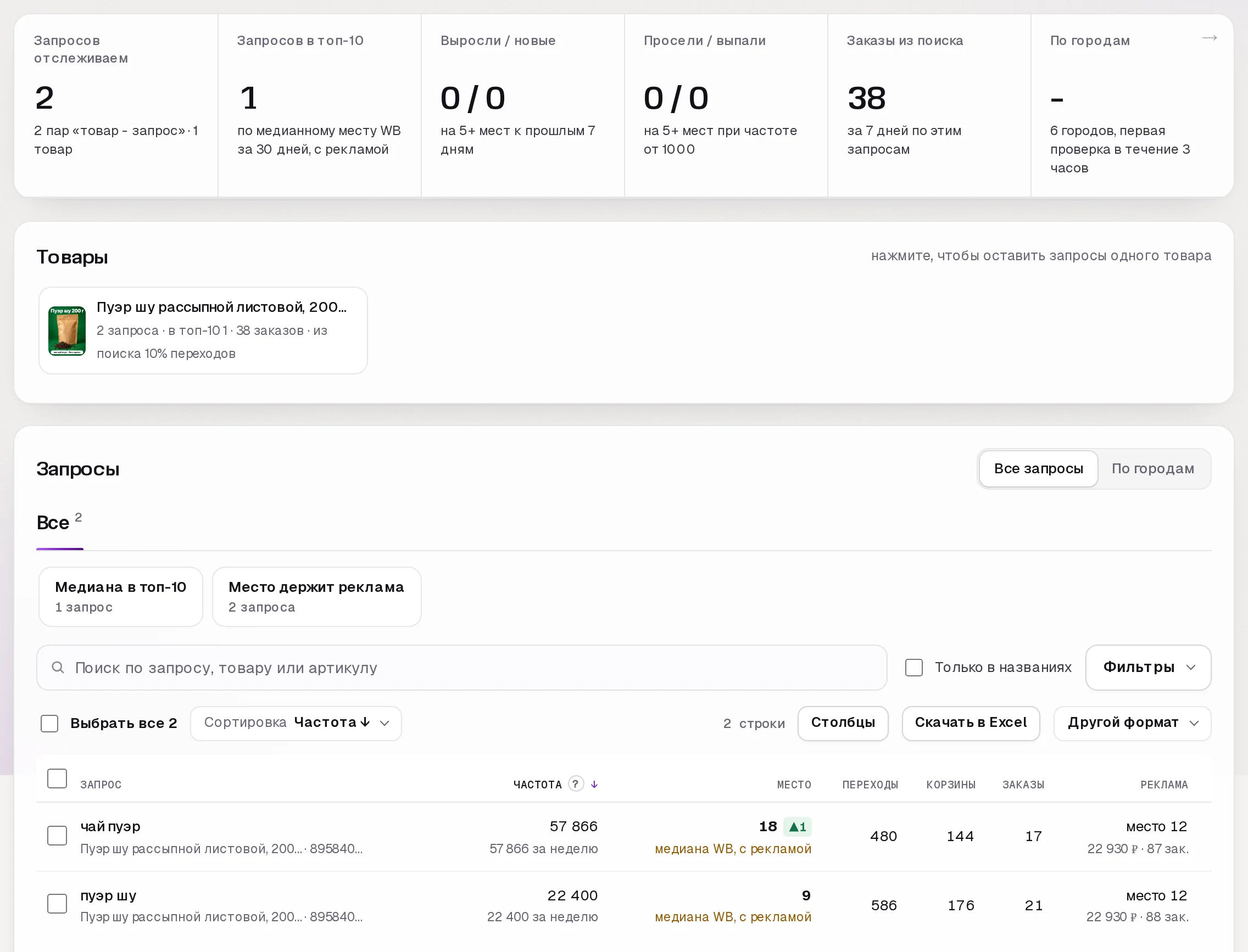Click the green +1 position change badge
The height and width of the screenshot is (952, 1248).
(796, 827)
